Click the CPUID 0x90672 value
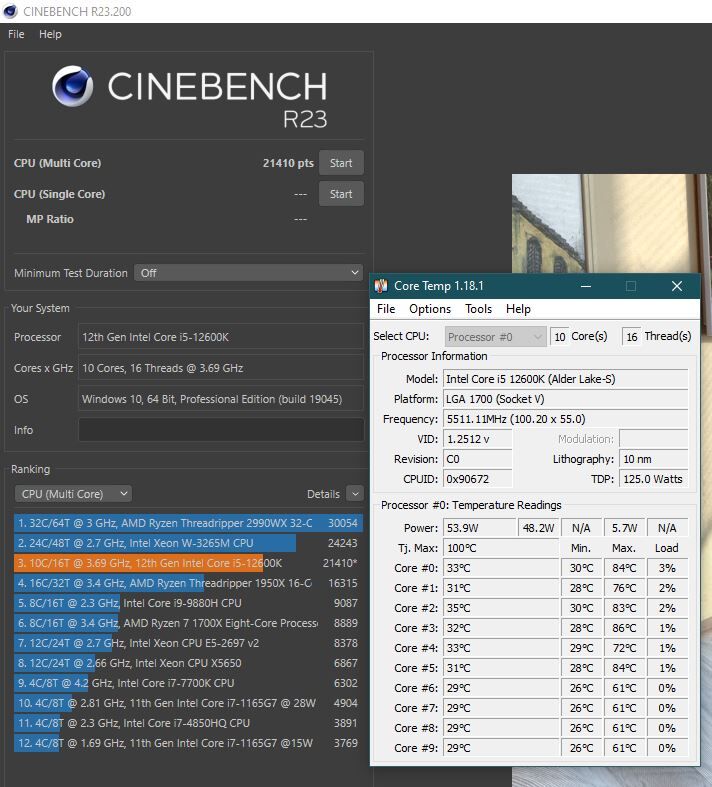 (x=478, y=479)
